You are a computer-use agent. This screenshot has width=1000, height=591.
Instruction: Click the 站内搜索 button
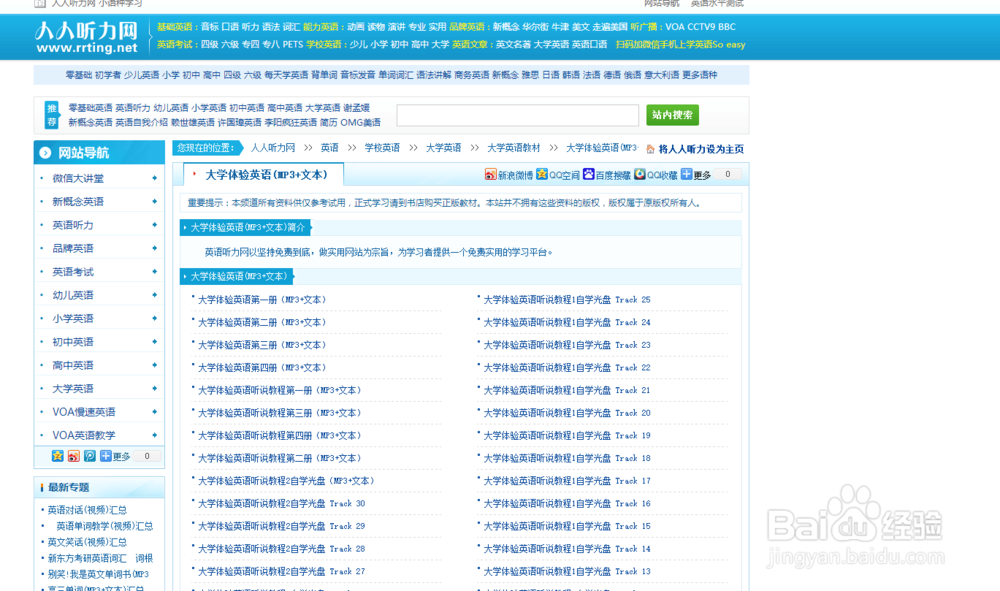(x=672, y=115)
